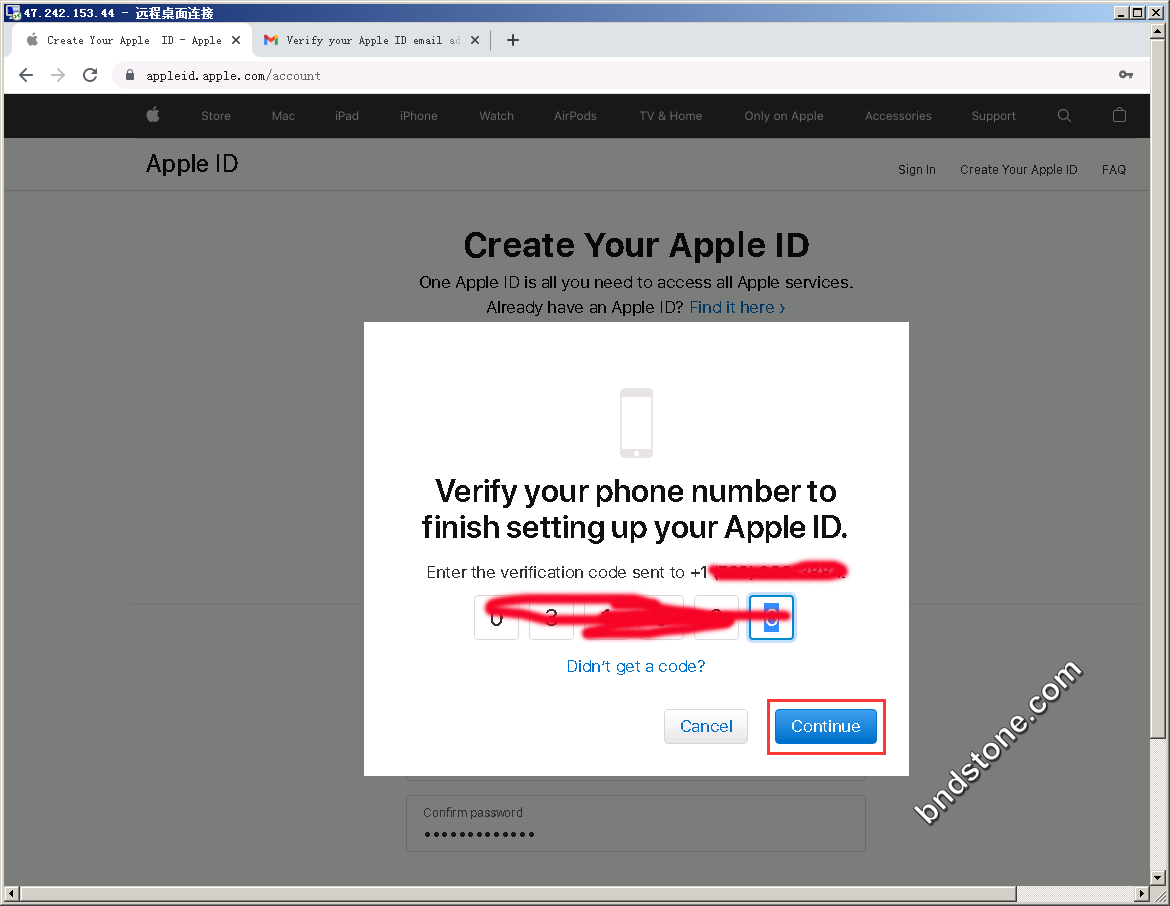Reload the page with refresh icon
1170x906 pixels.
pos(90,75)
